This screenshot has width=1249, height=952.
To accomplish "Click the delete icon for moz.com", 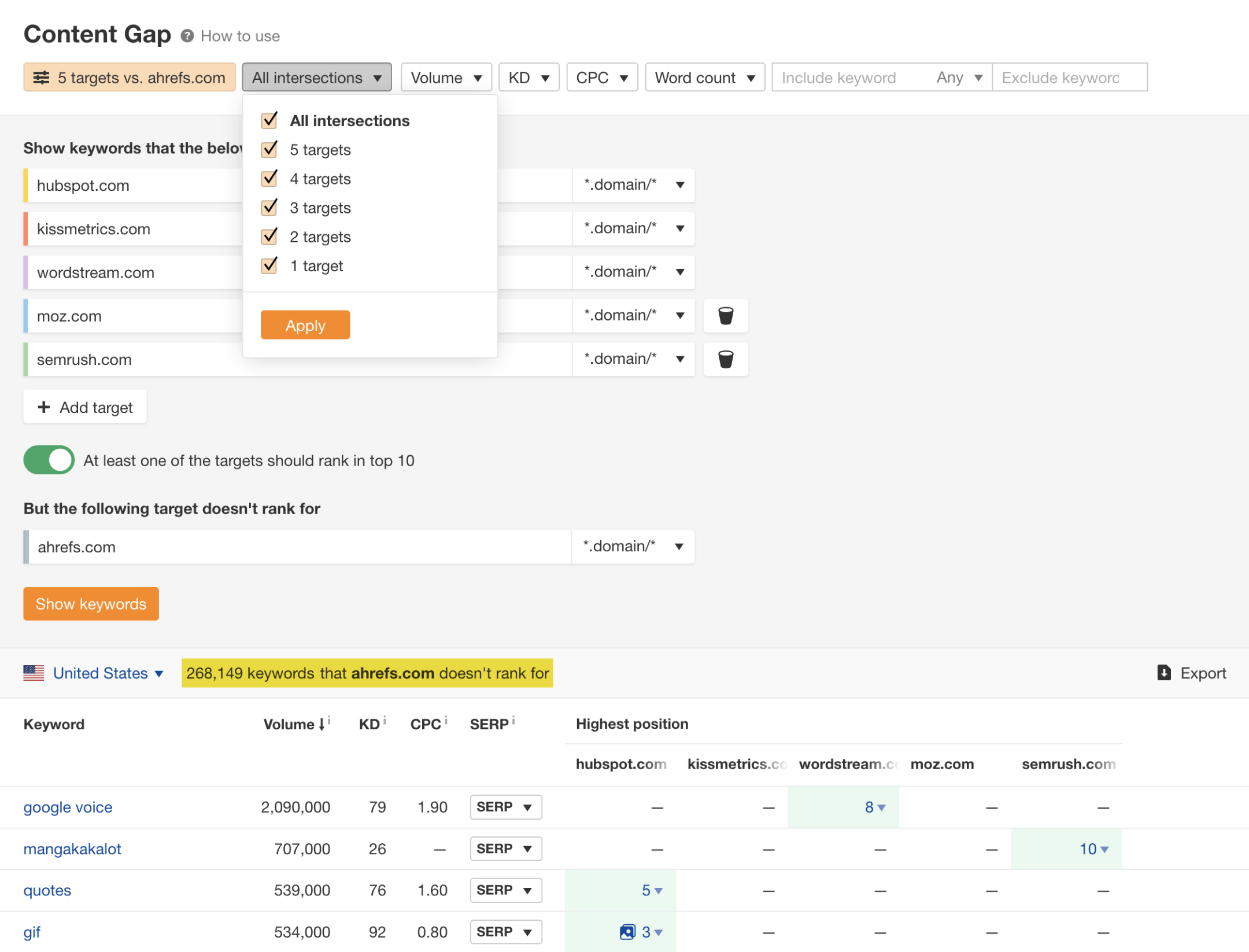I will point(726,316).
